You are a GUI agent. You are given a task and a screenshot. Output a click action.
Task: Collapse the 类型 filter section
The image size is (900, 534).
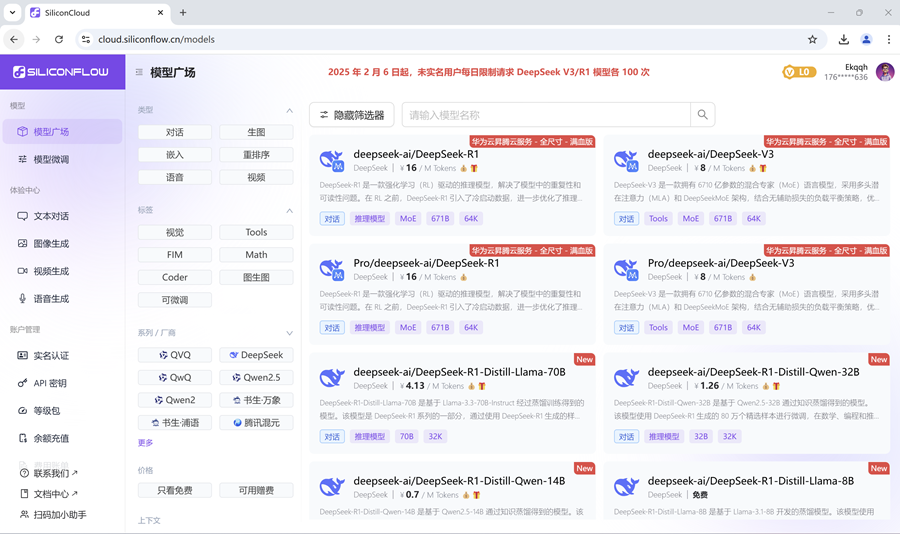289,110
